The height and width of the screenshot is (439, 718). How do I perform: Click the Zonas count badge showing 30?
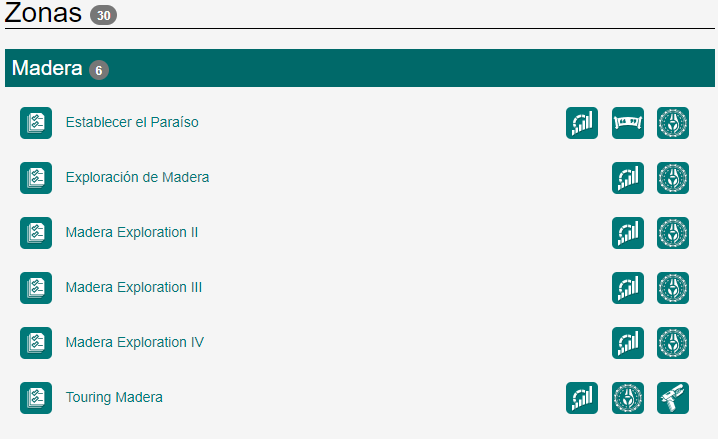click(x=103, y=15)
